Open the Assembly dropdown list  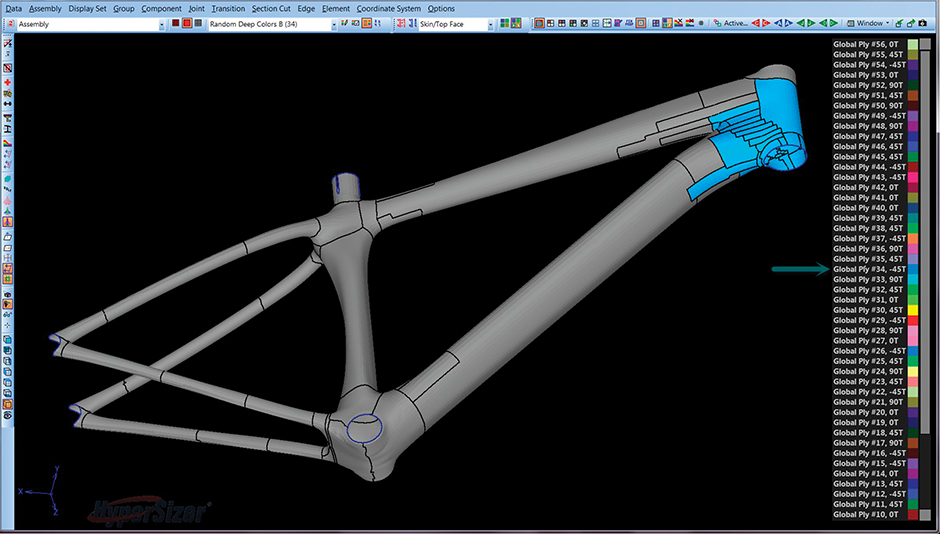162,23
